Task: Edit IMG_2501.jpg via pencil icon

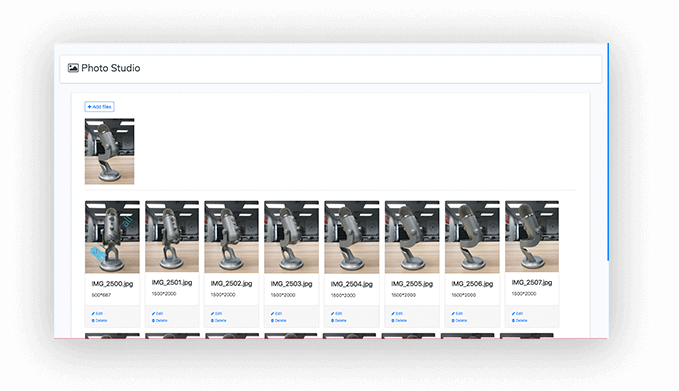Action: (153, 313)
